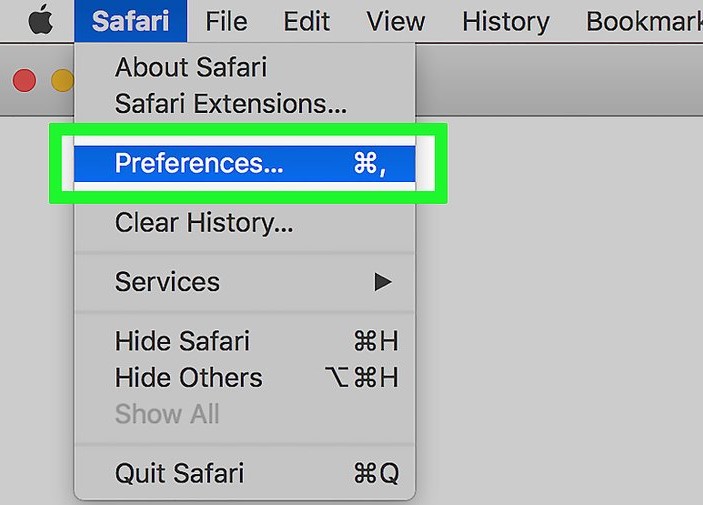This screenshot has width=703, height=505.
Task: Expand the Services submenu arrow
Action: pyautogui.click(x=383, y=282)
